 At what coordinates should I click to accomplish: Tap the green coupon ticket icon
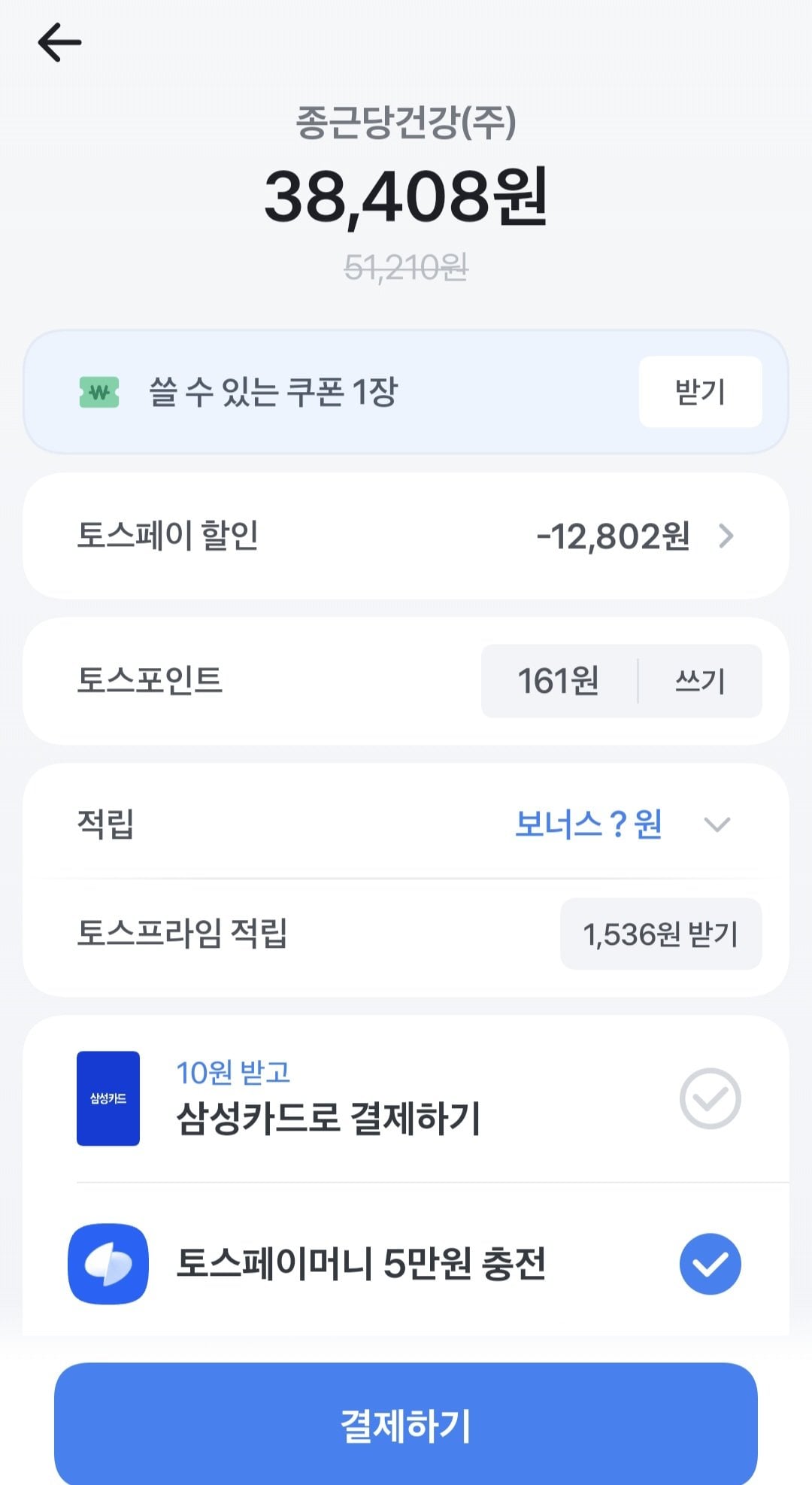99,393
